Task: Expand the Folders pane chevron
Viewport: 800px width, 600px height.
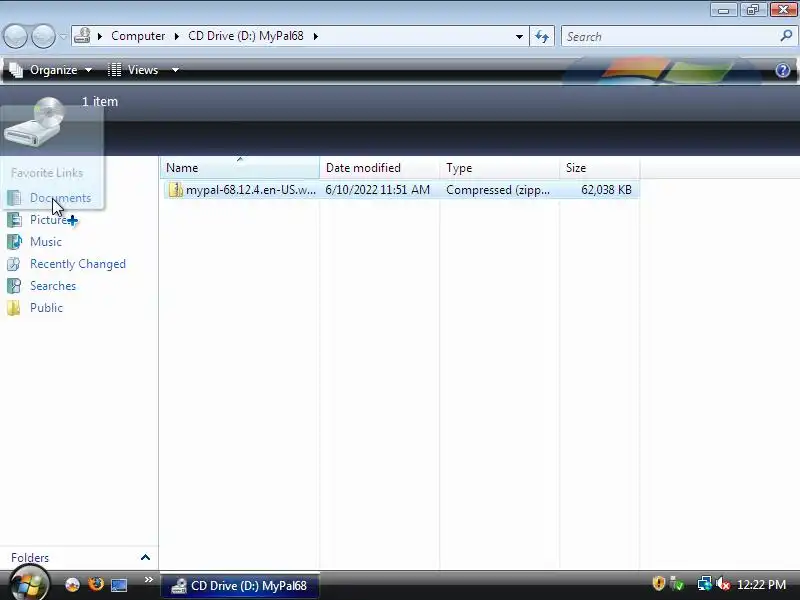Action: point(145,558)
